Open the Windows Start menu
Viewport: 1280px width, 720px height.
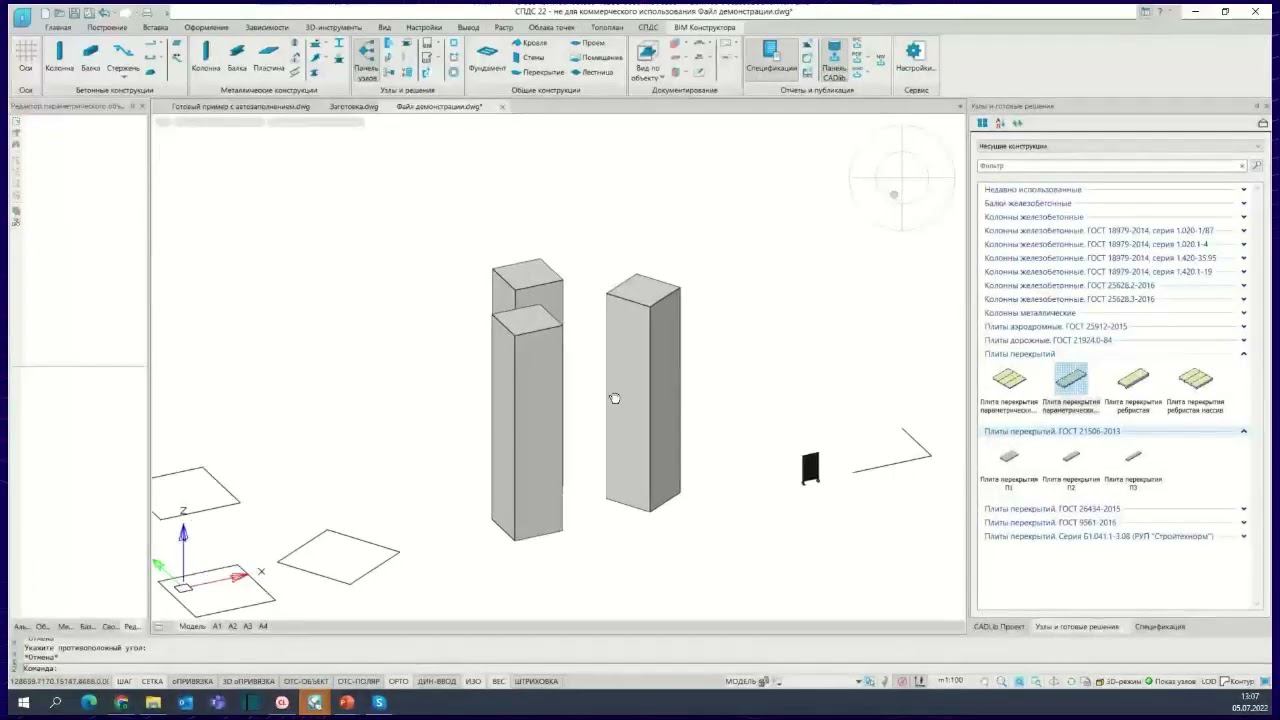pyautogui.click(x=23, y=703)
